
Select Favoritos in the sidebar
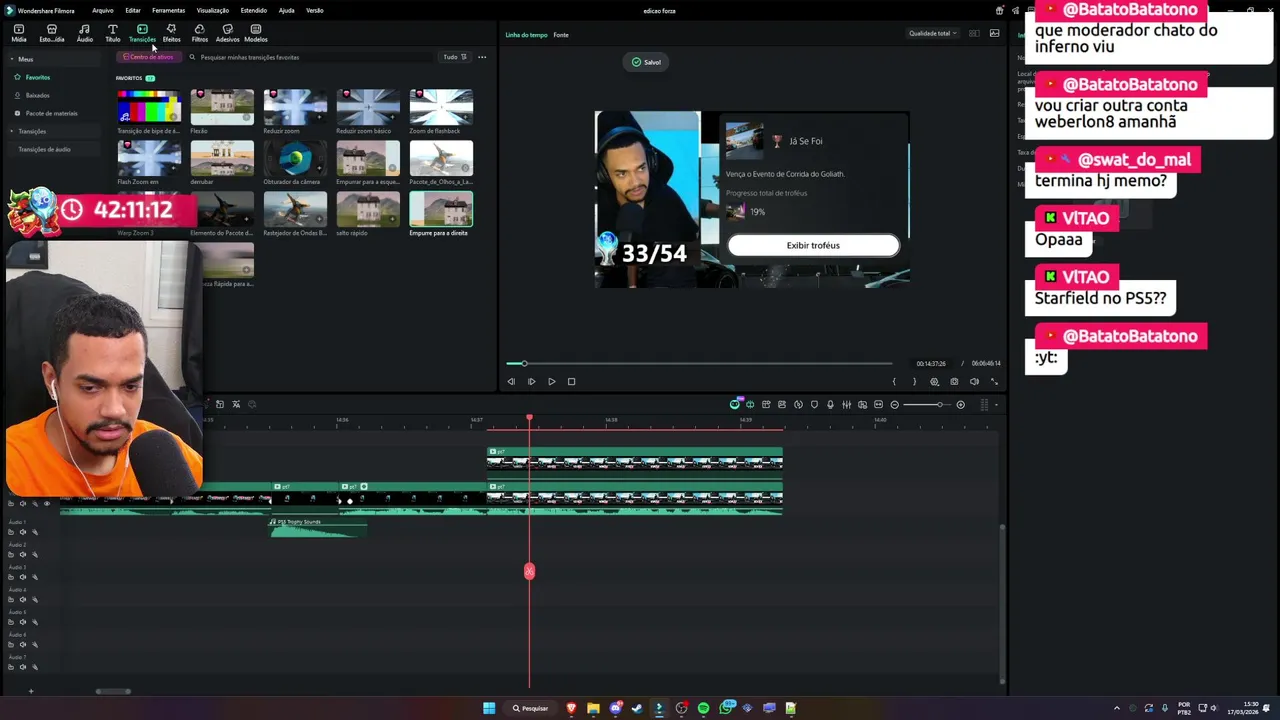37,77
